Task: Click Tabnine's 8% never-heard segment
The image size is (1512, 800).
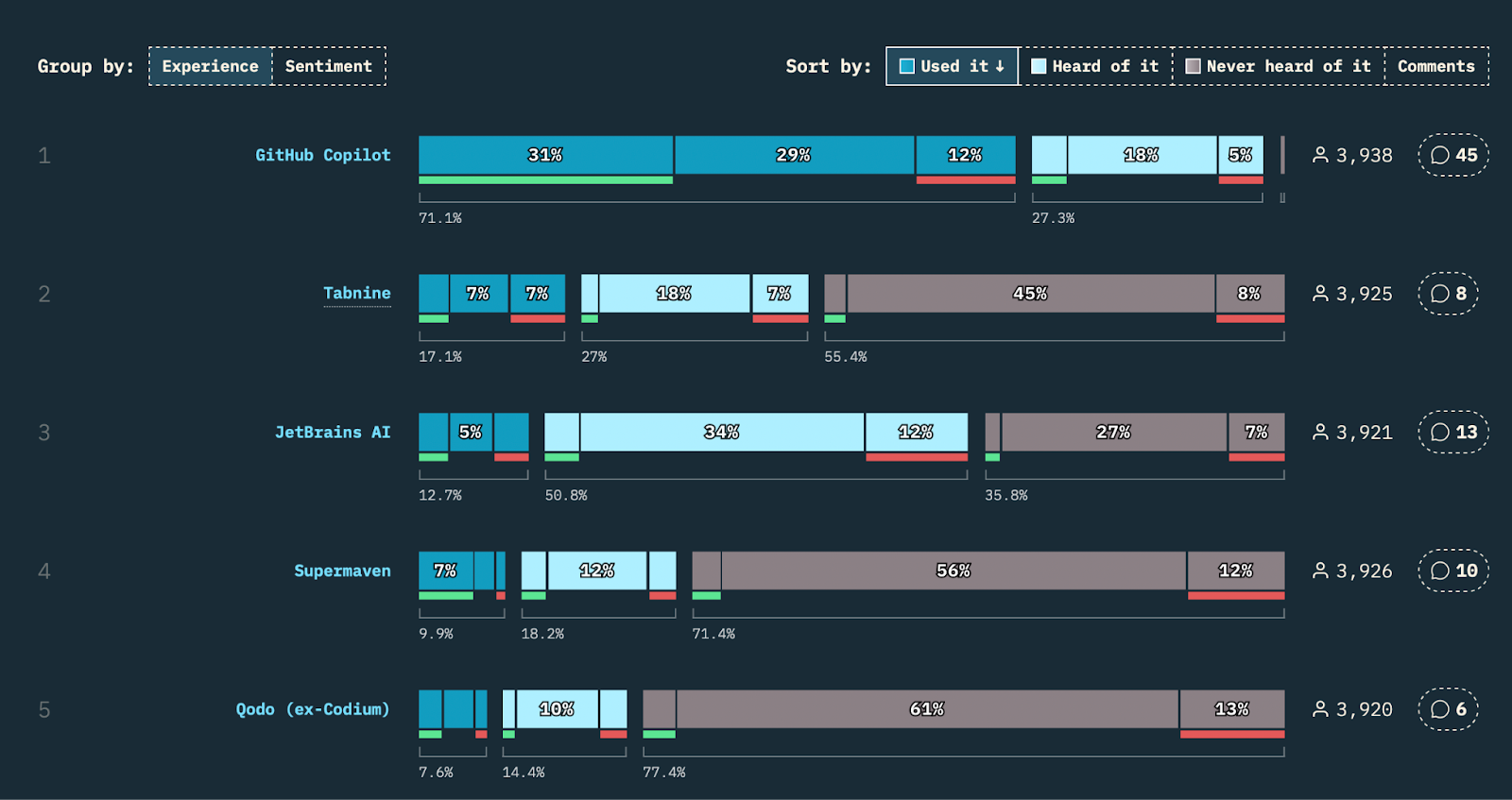Action: [x=1250, y=294]
